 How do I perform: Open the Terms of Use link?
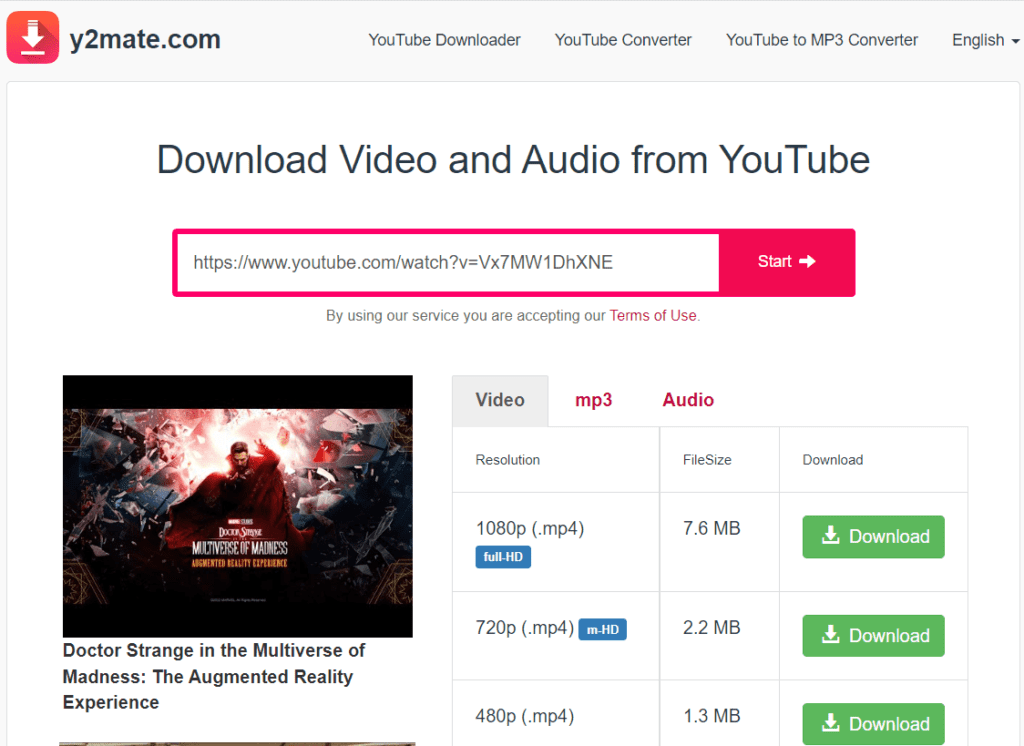[x=653, y=316]
